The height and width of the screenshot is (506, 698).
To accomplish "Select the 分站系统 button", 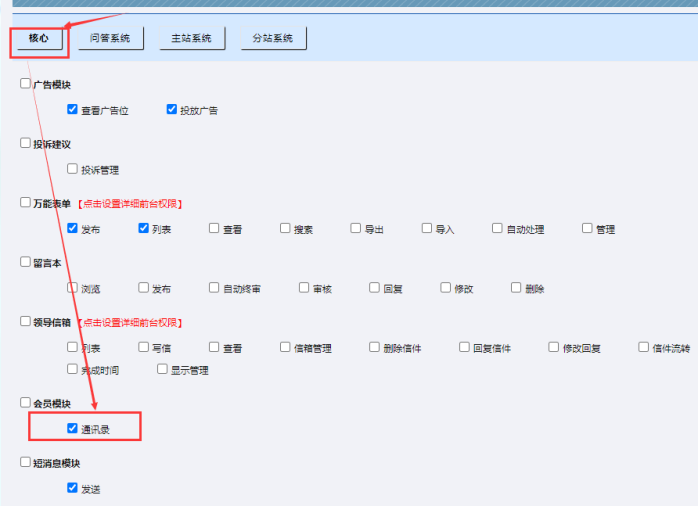I will pos(273,38).
